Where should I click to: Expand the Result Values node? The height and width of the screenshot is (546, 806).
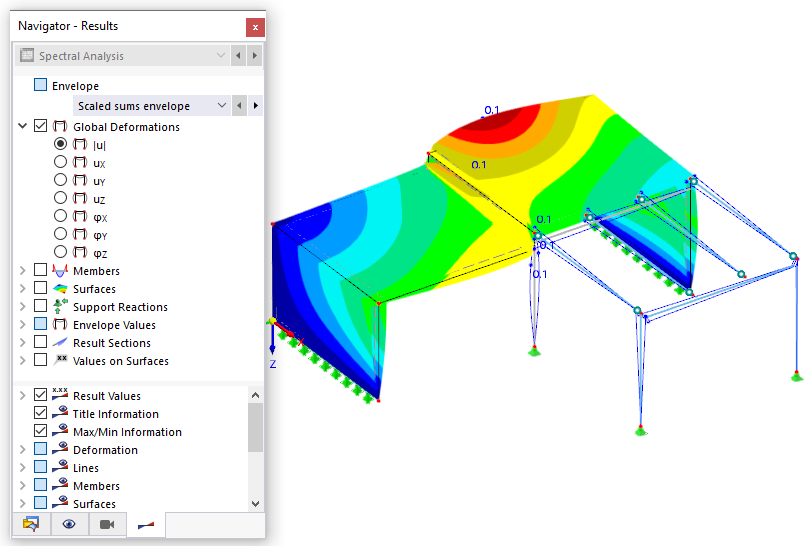pos(23,395)
